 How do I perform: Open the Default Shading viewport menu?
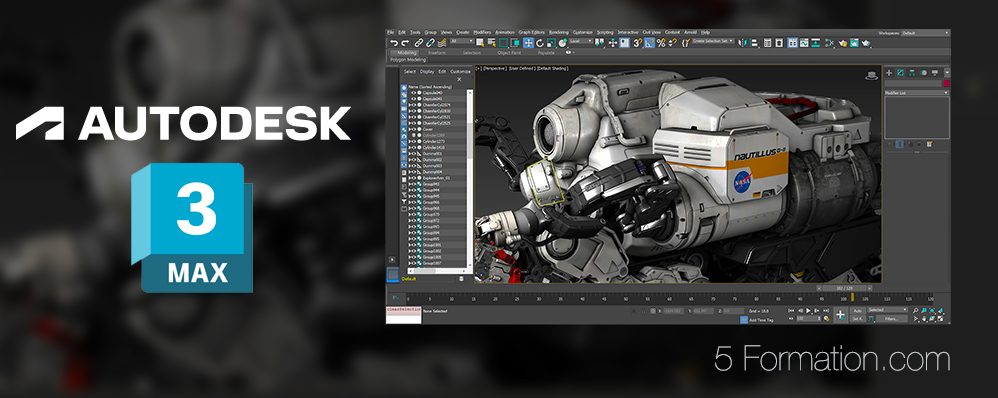point(552,68)
